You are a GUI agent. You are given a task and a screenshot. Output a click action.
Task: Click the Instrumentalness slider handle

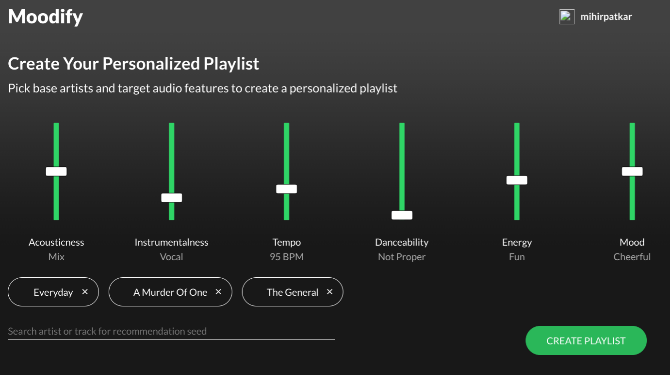(x=171, y=198)
